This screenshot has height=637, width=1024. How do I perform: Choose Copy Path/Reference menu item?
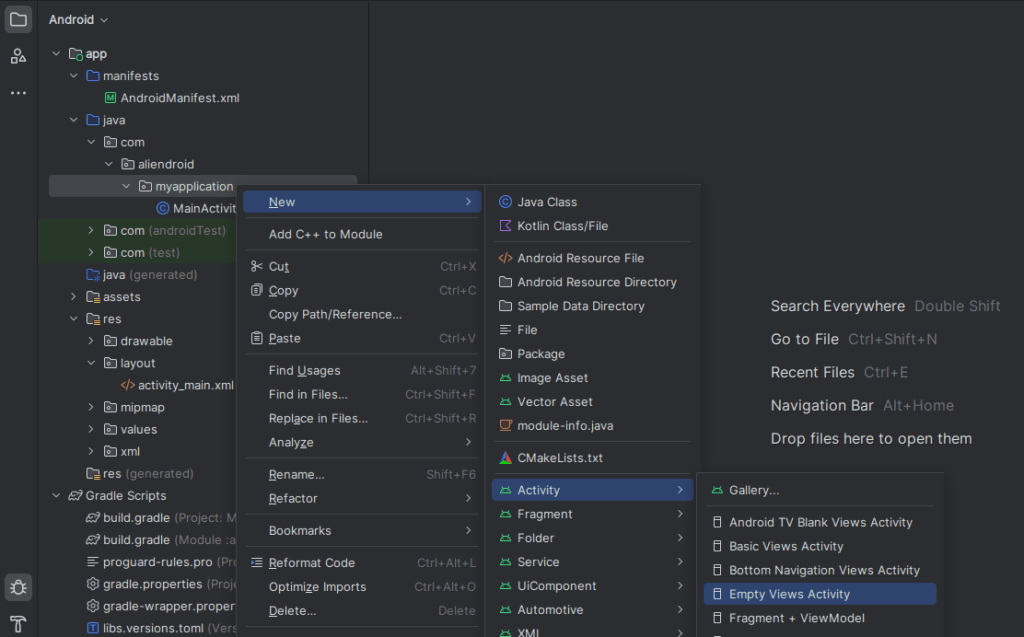click(362, 314)
